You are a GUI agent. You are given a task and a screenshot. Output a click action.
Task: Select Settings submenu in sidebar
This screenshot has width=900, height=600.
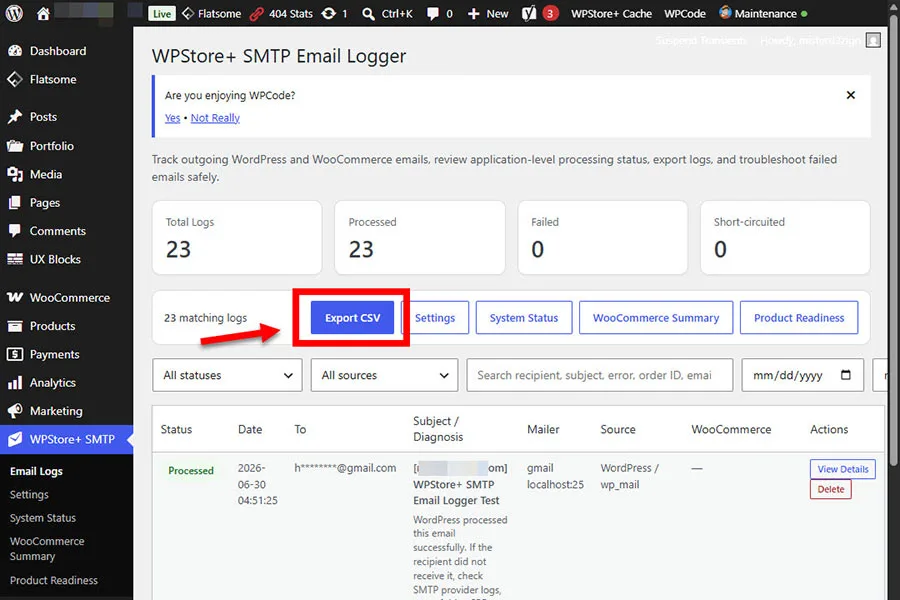[29, 494]
